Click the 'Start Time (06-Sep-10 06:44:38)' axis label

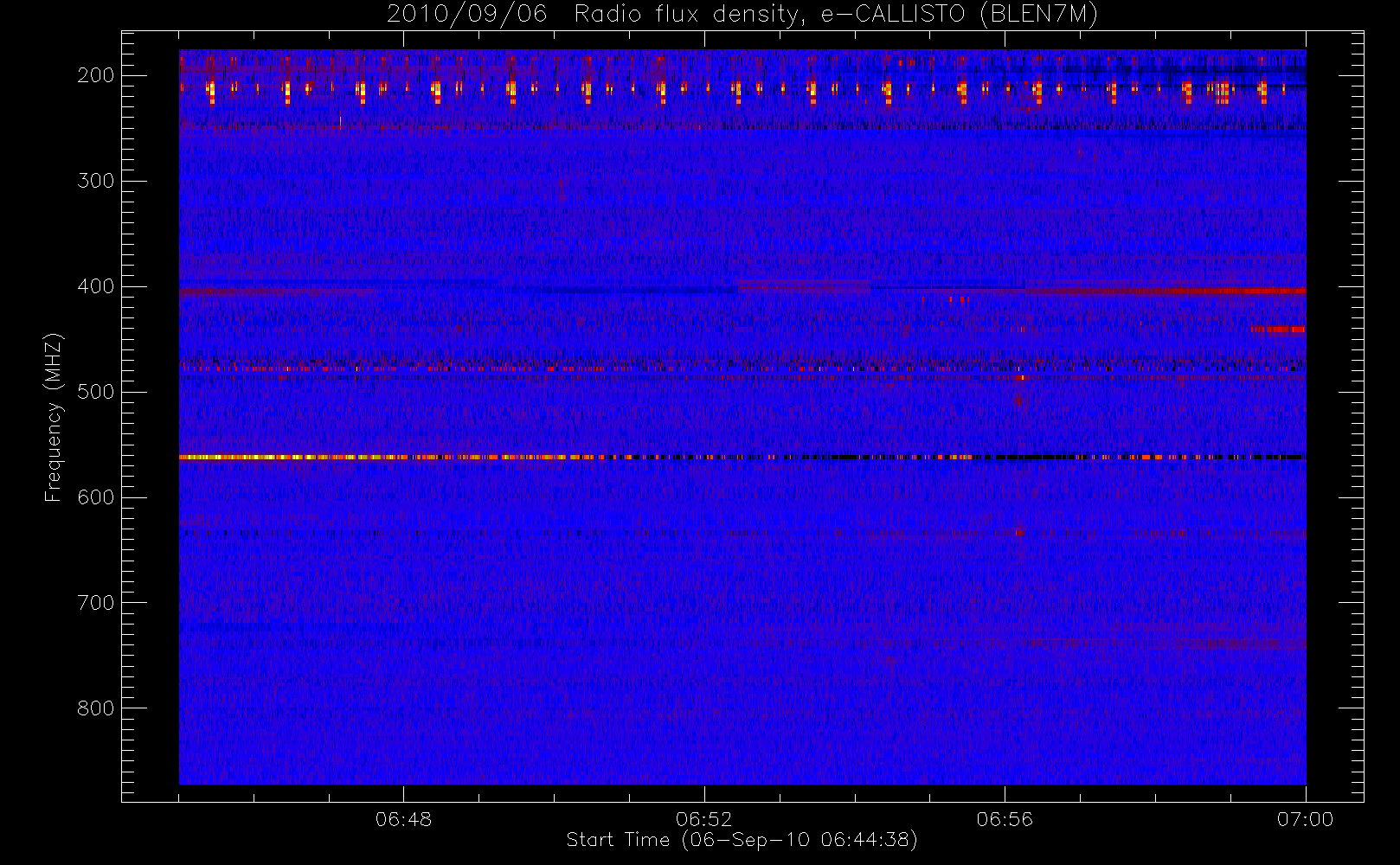coord(742,840)
